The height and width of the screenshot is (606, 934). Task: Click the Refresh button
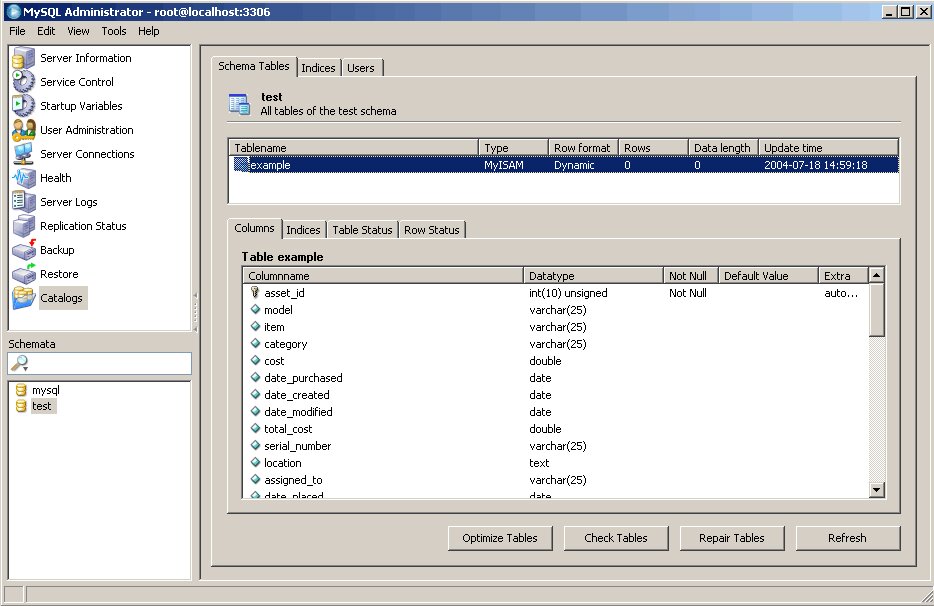(847, 538)
